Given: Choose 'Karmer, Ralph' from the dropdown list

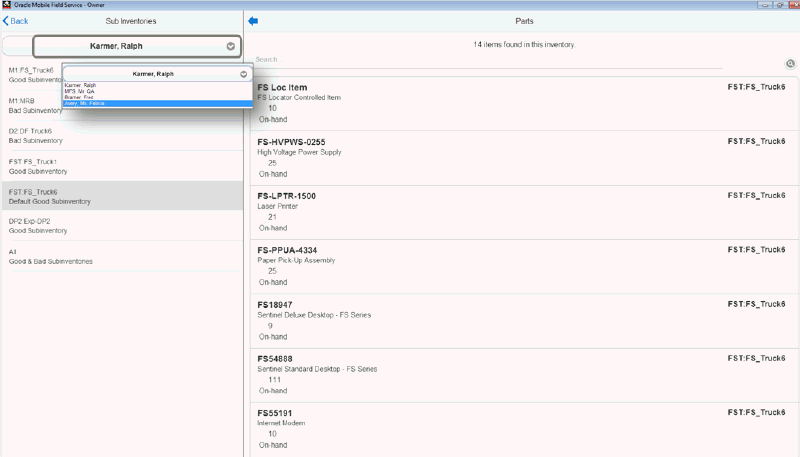Looking at the screenshot, I should pyautogui.click(x=158, y=85).
